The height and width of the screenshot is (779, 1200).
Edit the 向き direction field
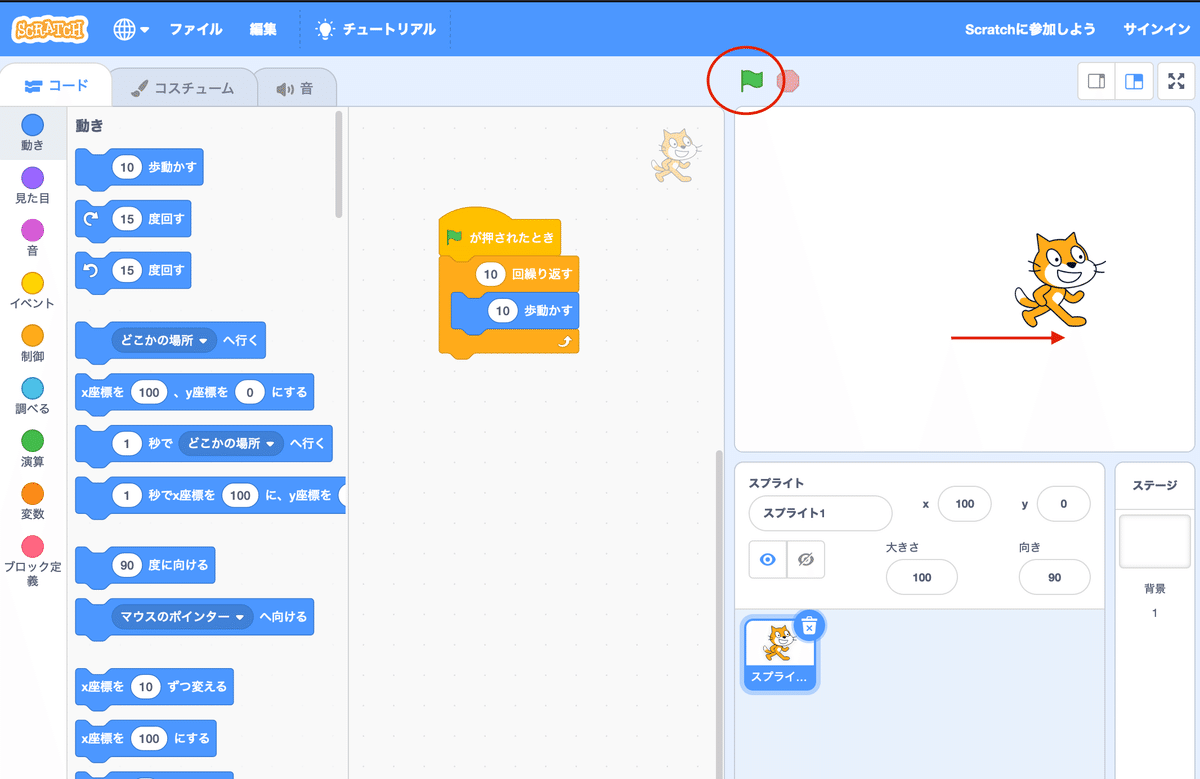[x=1055, y=577]
